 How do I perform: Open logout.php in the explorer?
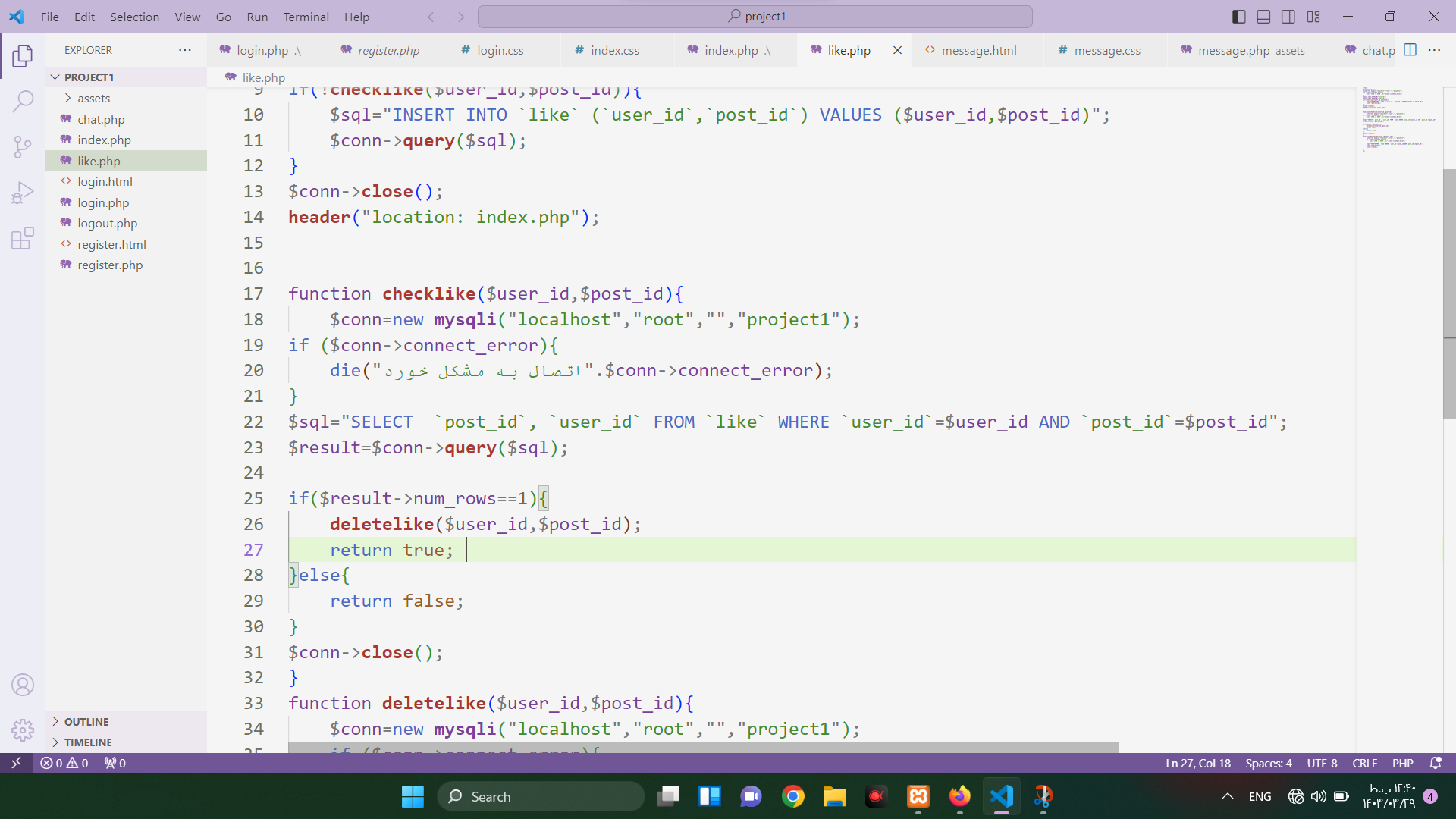pos(126,223)
